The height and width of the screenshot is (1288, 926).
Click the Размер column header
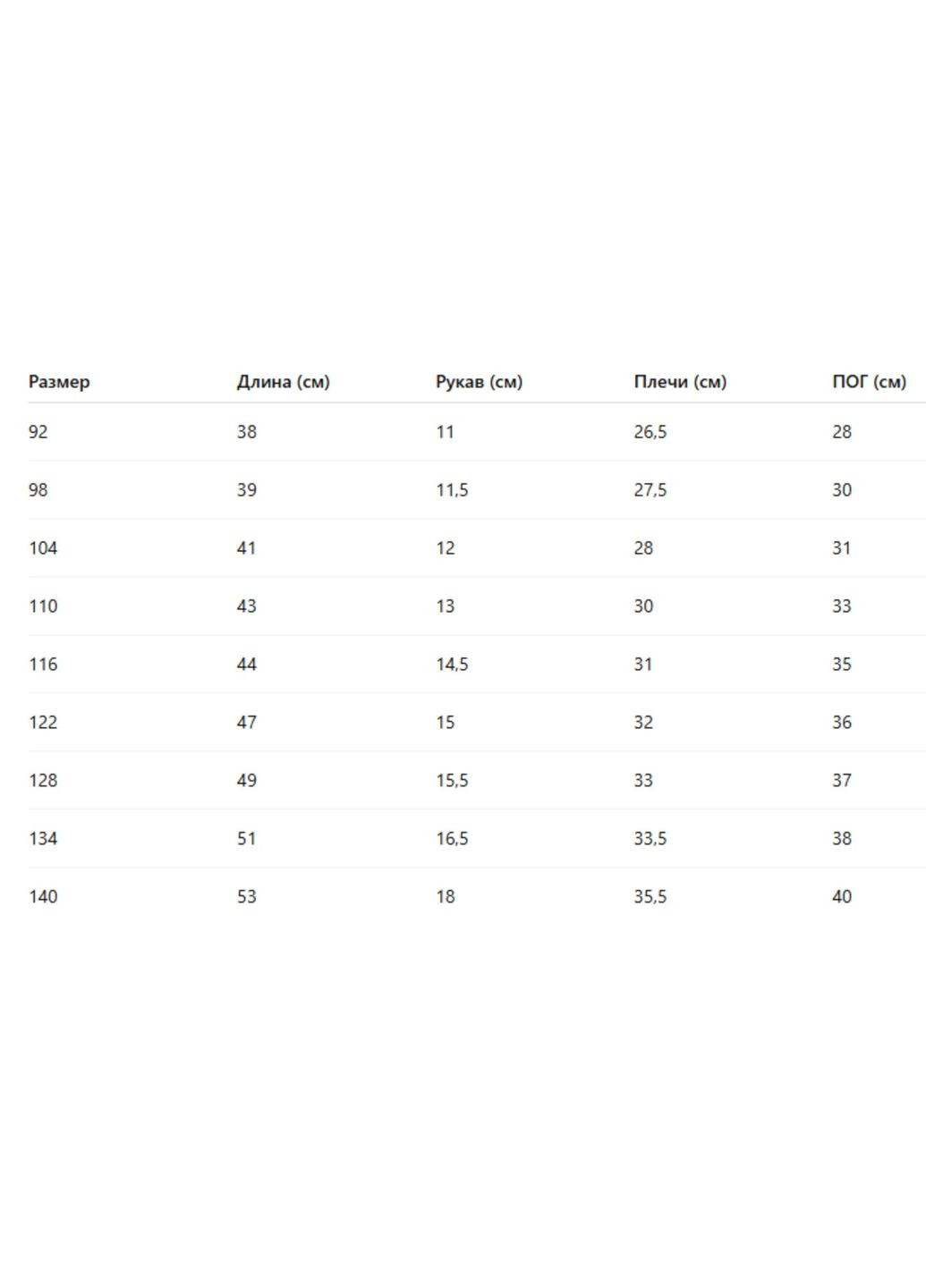point(59,382)
